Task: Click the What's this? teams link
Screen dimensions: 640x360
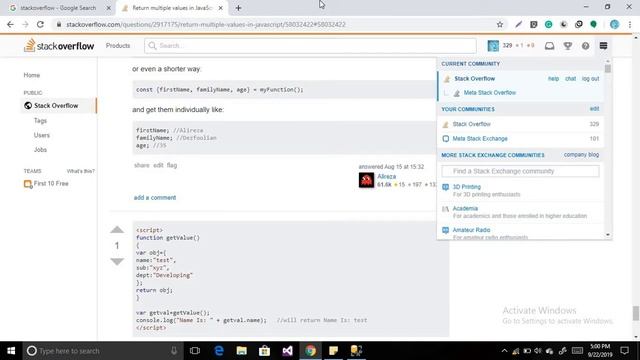Action: click(x=80, y=171)
